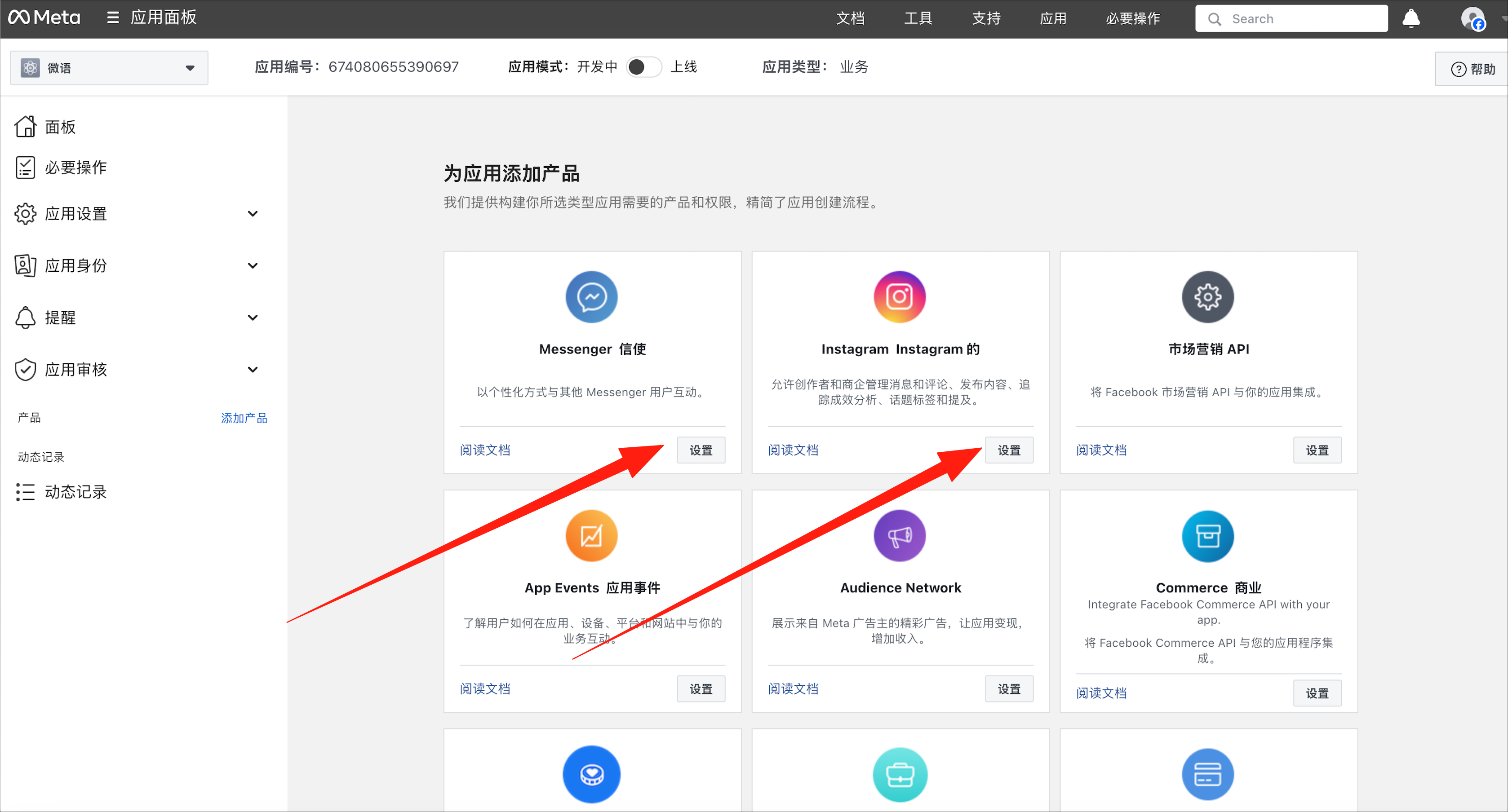Open the 工具 top menu

tap(917, 19)
